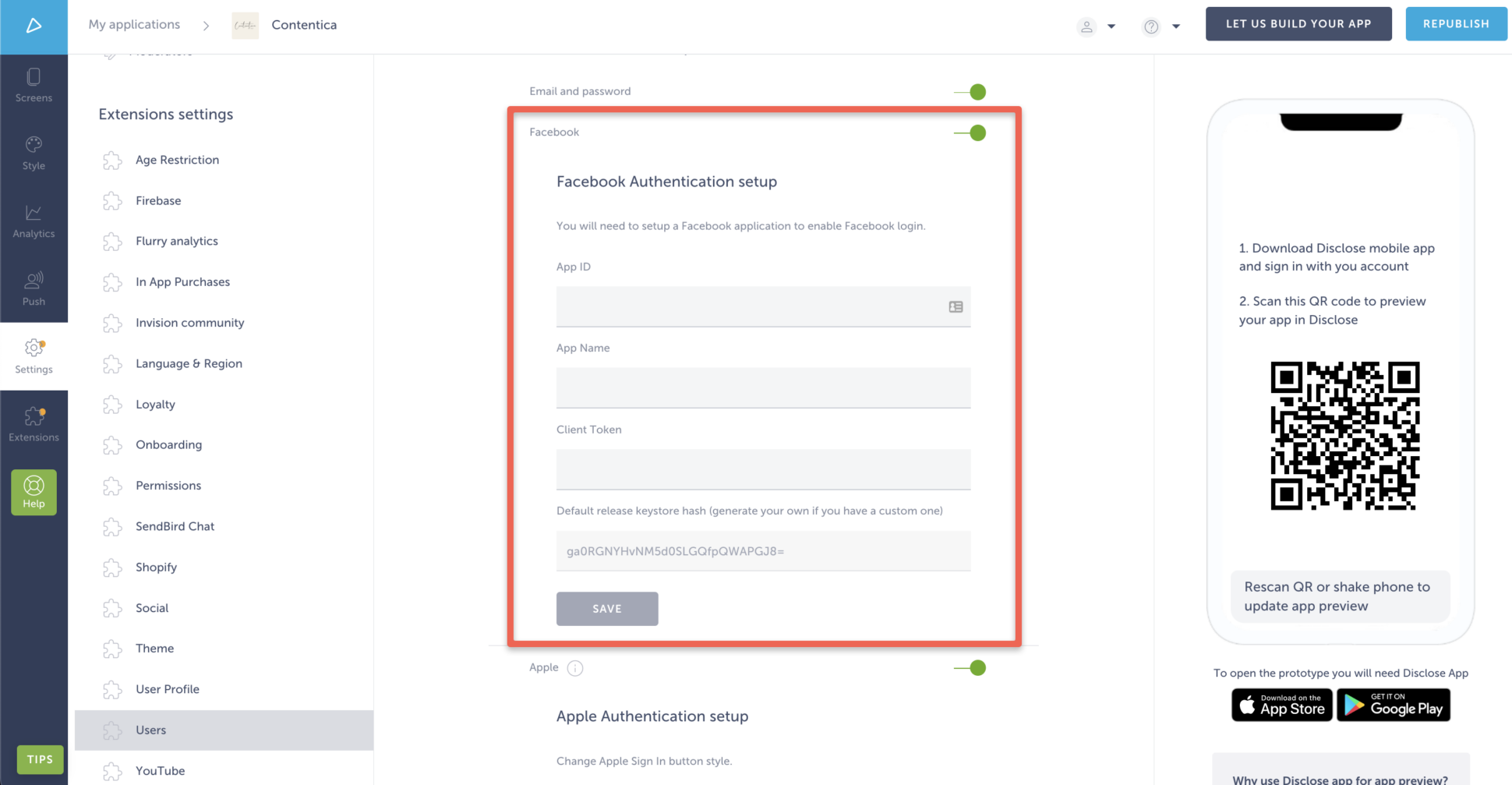This screenshot has height=785, width=1512.
Task: Select Users in the extensions list
Action: click(150, 730)
